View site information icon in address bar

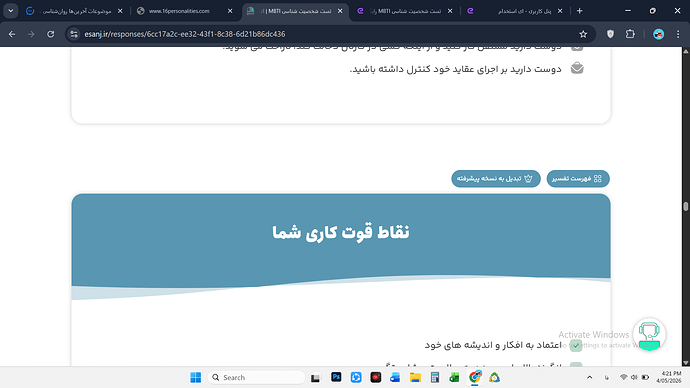74,34
